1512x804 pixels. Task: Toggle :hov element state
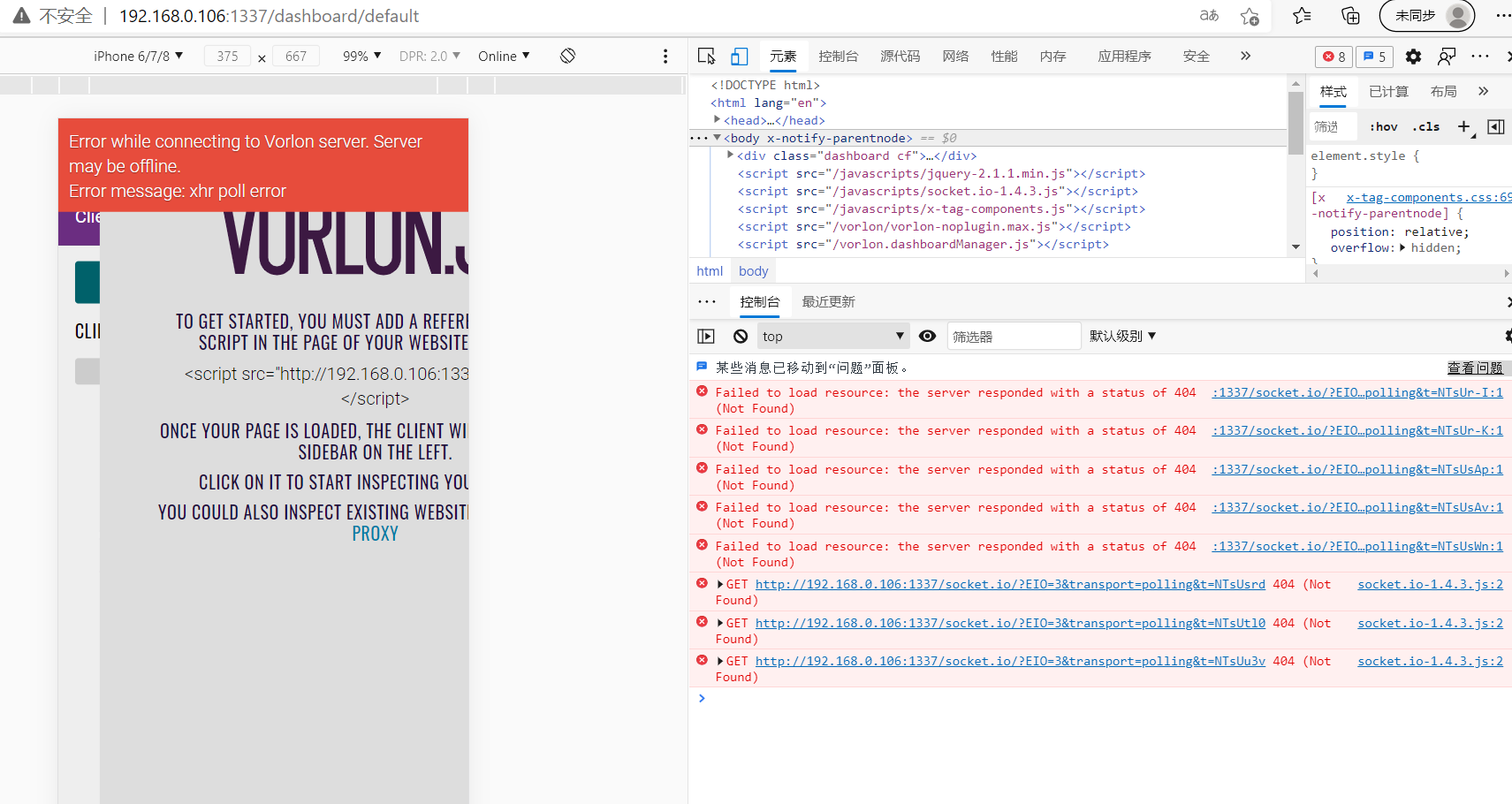(x=1384, y=127)
